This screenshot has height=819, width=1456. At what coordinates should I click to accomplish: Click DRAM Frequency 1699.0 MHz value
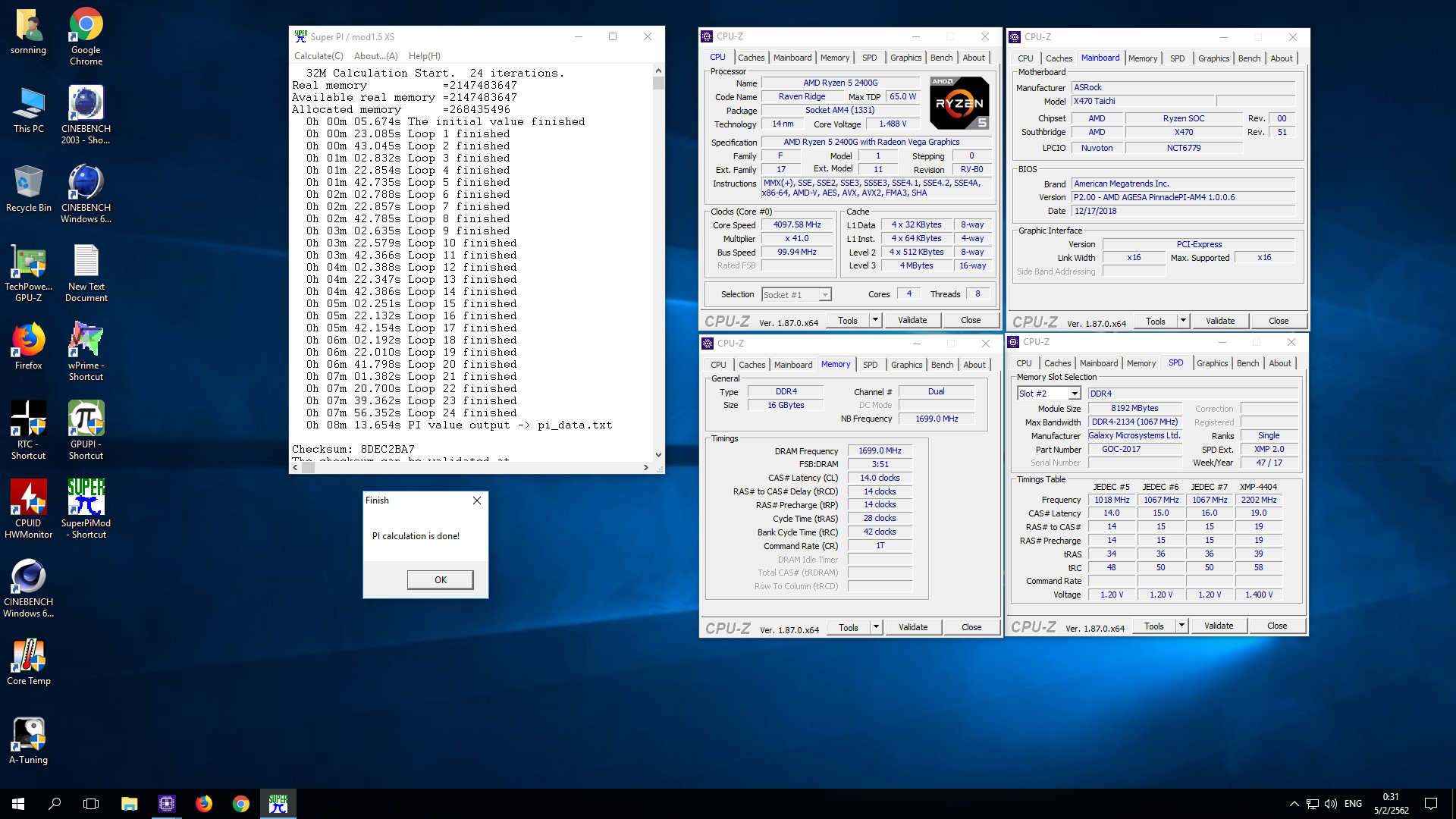(880, 450)
